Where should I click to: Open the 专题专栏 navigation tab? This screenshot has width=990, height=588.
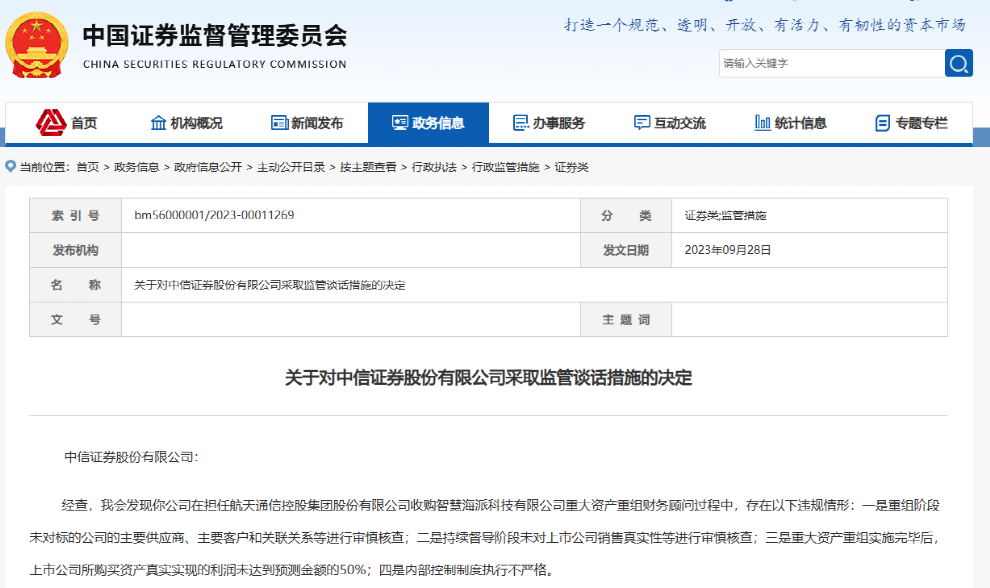click(912, 123)
